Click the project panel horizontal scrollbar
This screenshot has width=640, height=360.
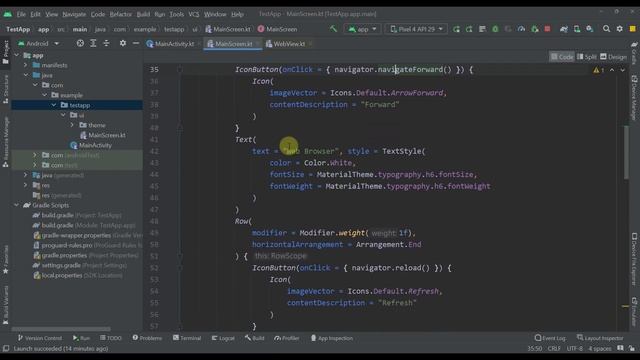point(61,329)
